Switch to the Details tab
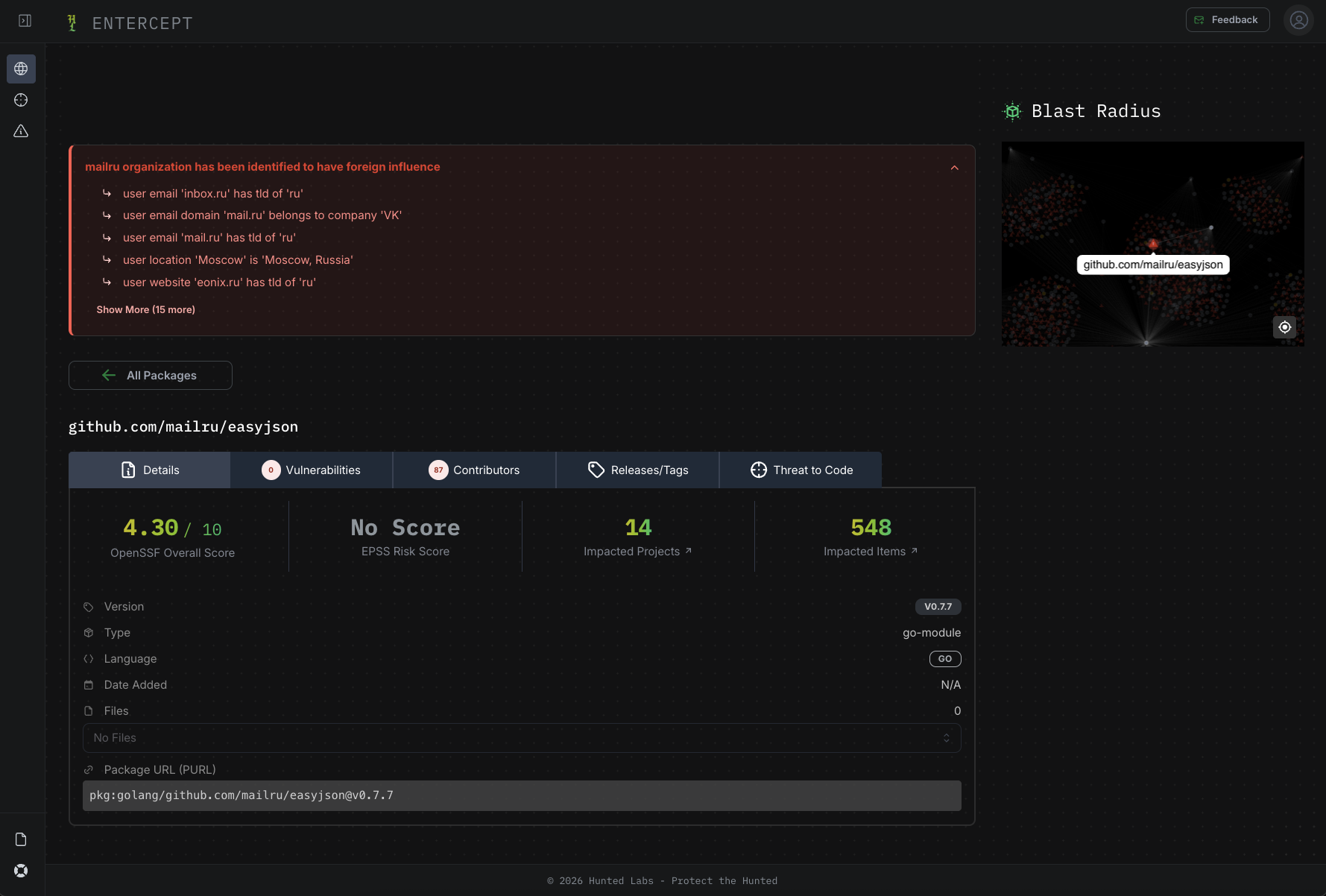 pos(150,470)
